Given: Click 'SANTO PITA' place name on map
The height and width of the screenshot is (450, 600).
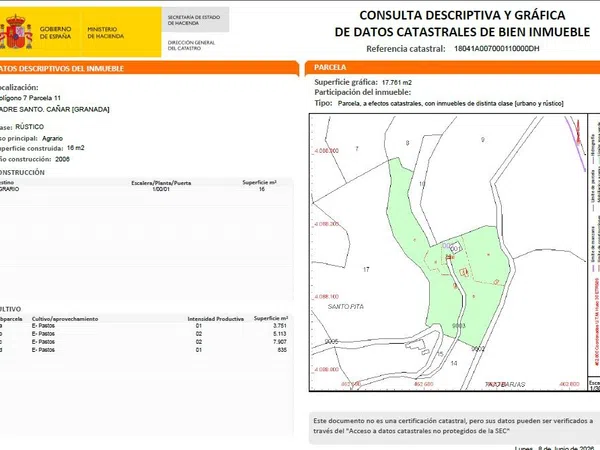Looking at the screenshot, I should (x=346, y=307).
